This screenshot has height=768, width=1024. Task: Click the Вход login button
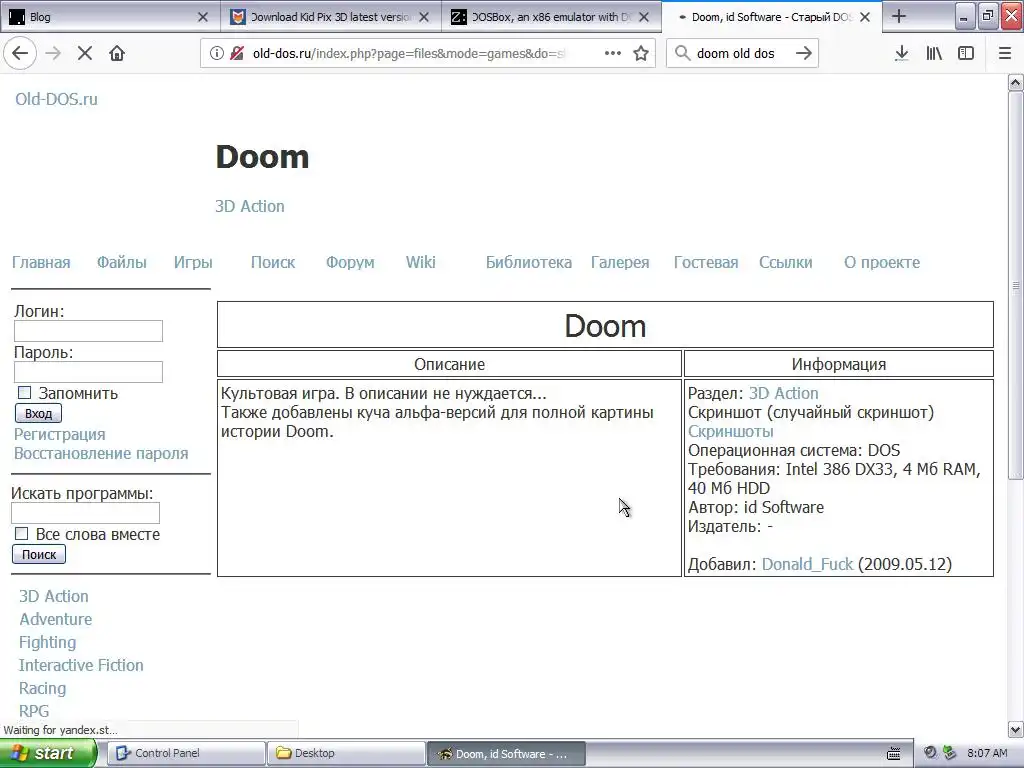[39, 413]
